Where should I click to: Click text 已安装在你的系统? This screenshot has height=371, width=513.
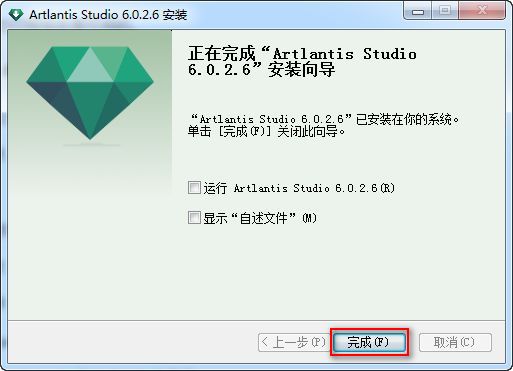click(408, 119)
